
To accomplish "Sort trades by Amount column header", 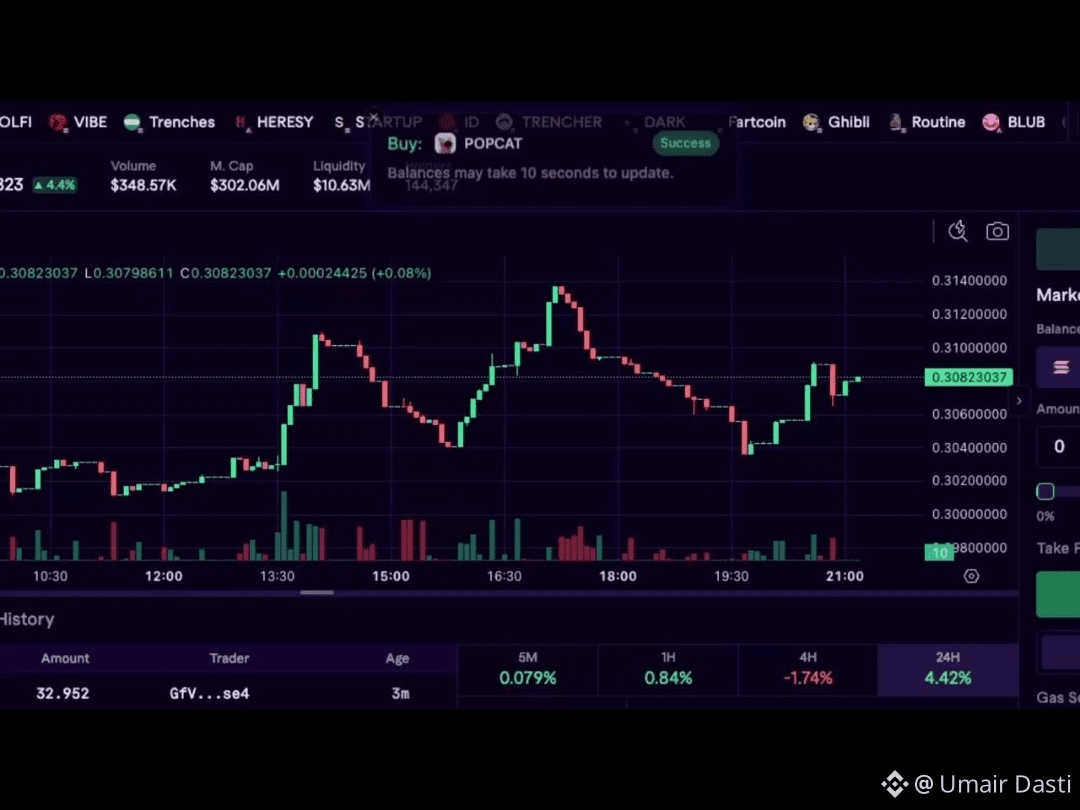I will (65, 658).
